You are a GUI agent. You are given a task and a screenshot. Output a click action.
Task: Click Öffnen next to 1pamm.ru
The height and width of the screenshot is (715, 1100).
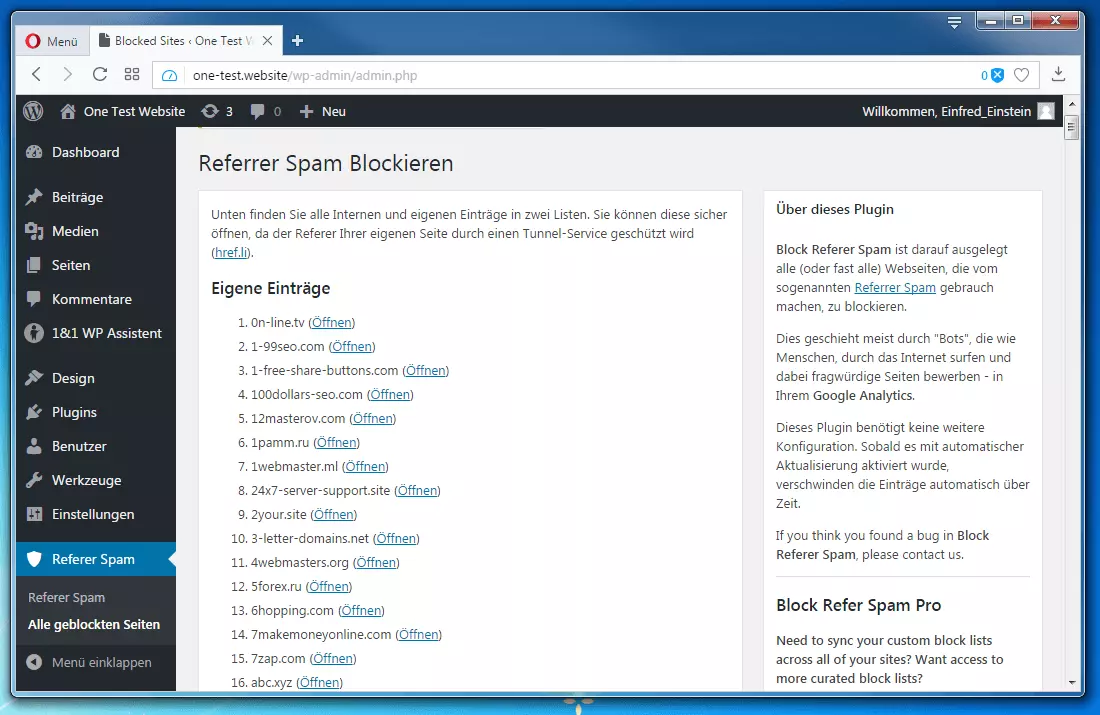point(337,443)
